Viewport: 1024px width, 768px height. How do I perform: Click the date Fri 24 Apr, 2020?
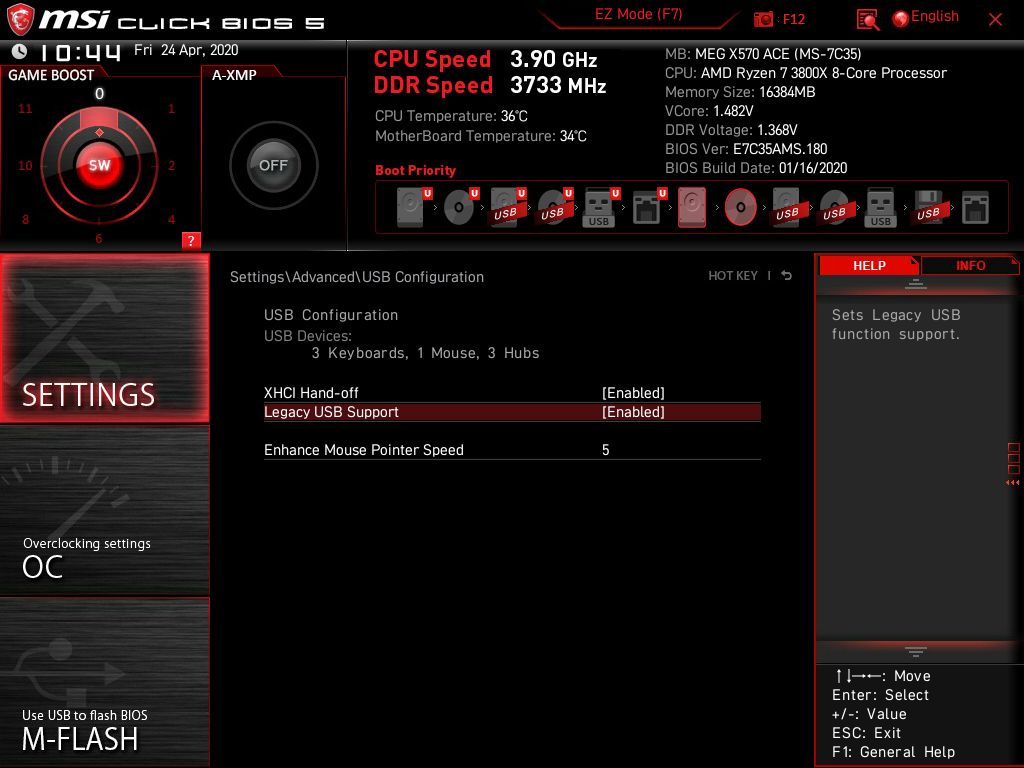186,50
